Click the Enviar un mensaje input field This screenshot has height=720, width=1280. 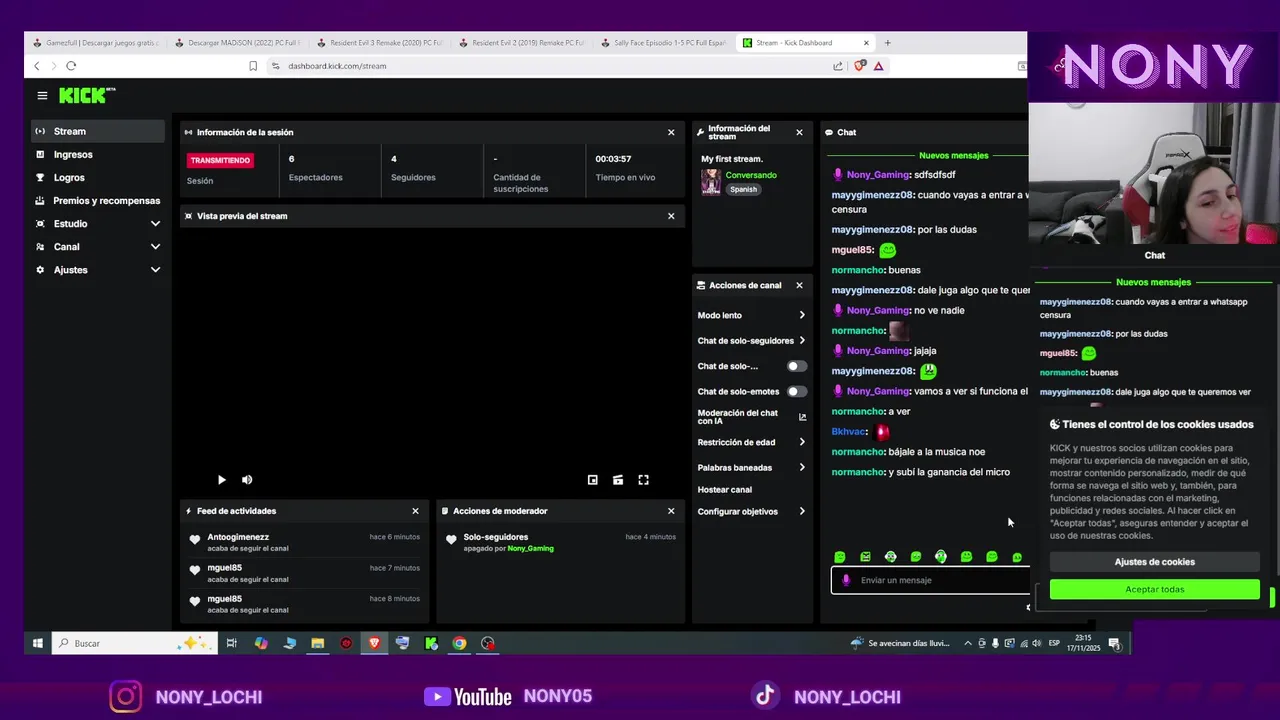pos(930,580)
